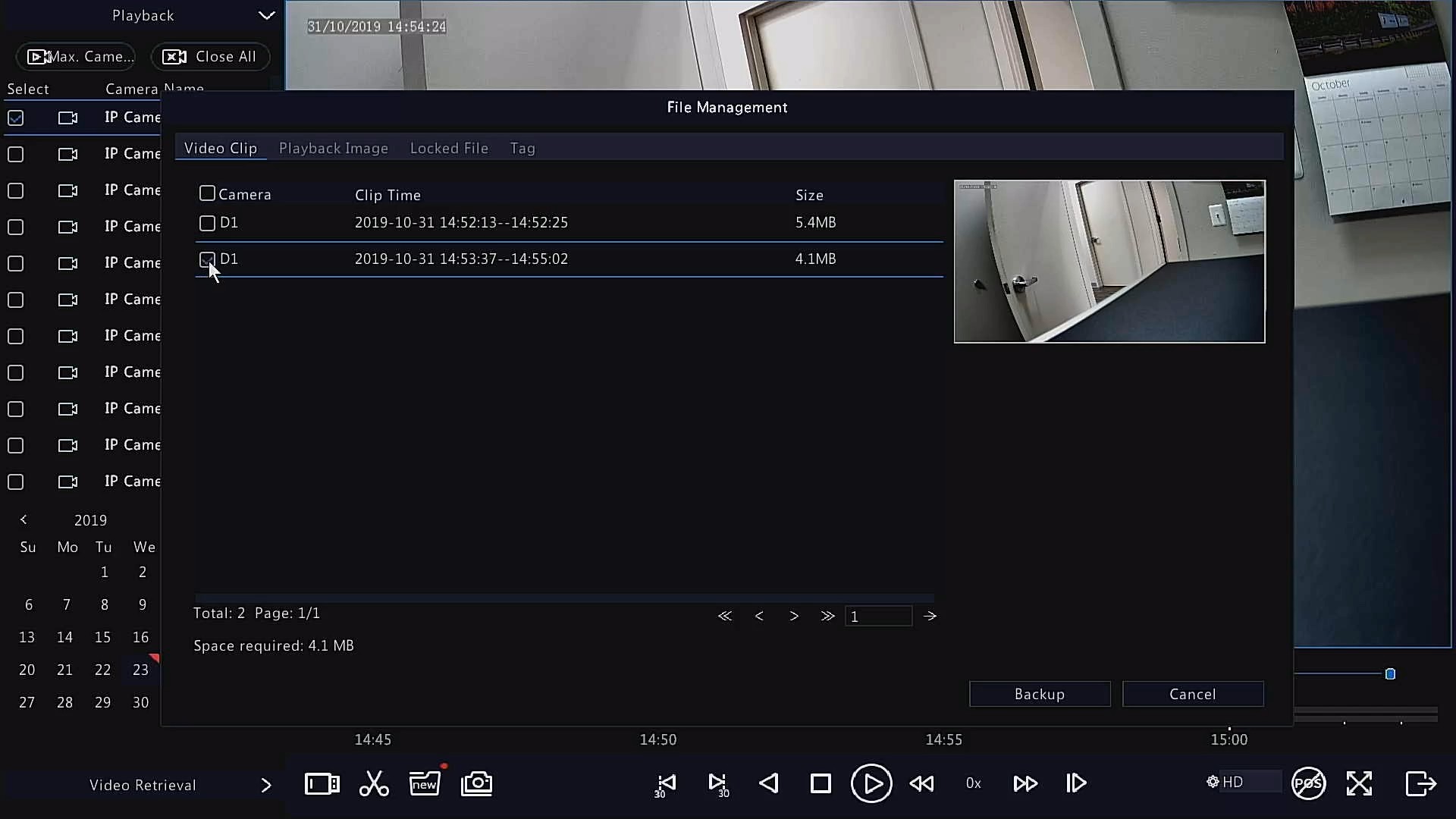Click the play button circle
This screenshot has height=819, width=1456.
coord(871,783)
